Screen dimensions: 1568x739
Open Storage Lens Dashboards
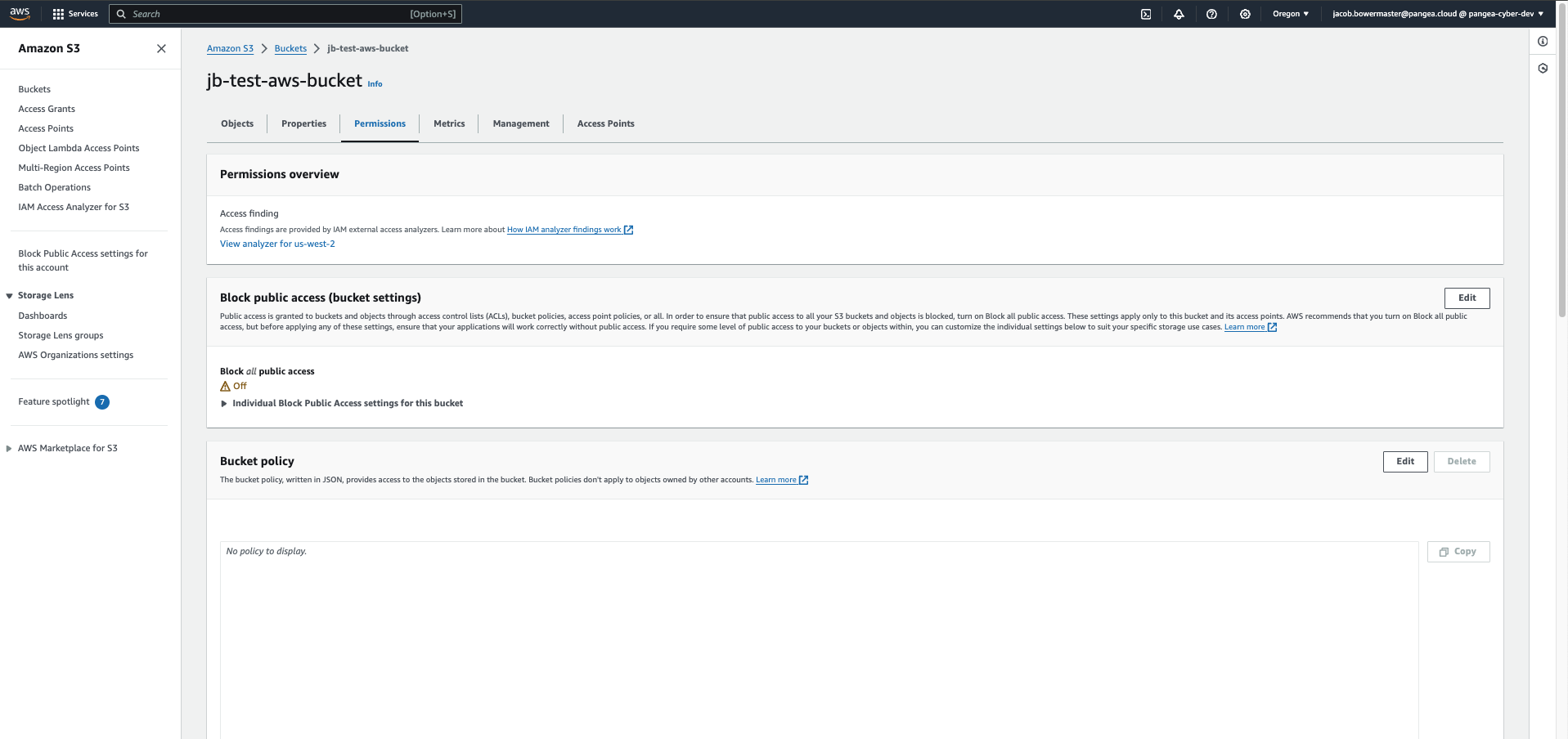pyautogui.click(x=43, y=316)
